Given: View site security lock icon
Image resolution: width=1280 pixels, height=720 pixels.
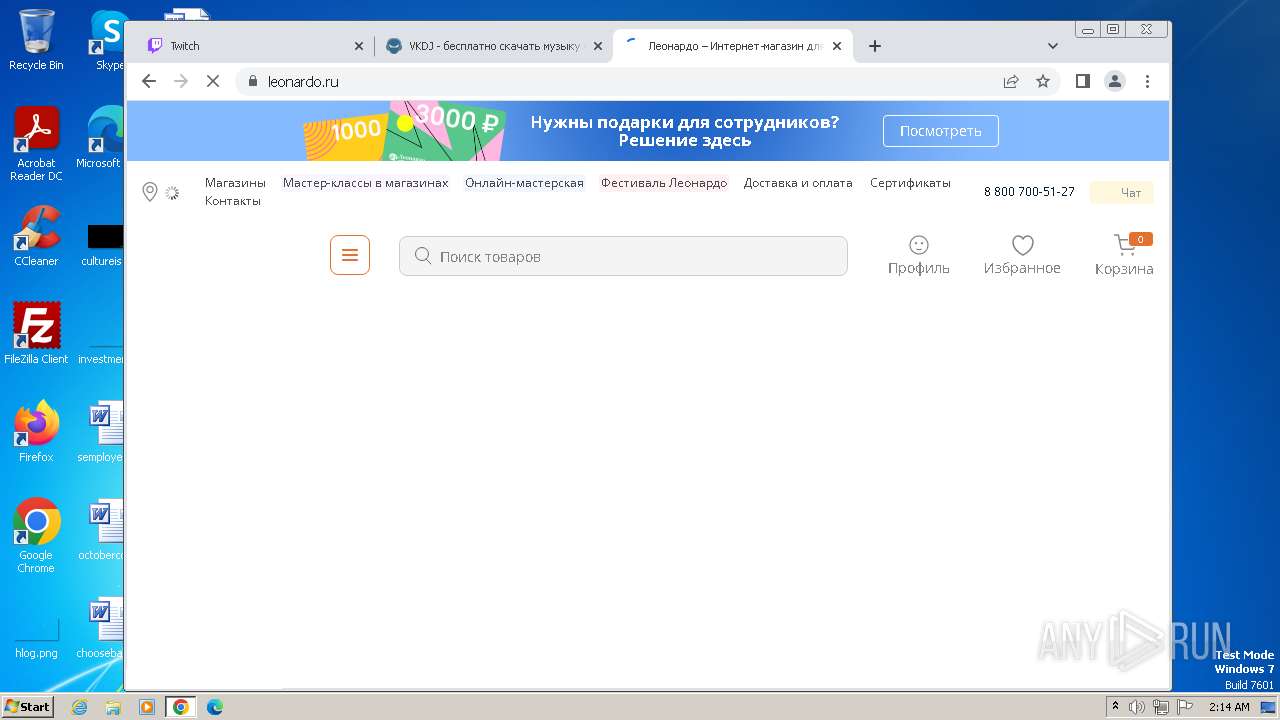Looking at the screenshot, I should 252,81.
